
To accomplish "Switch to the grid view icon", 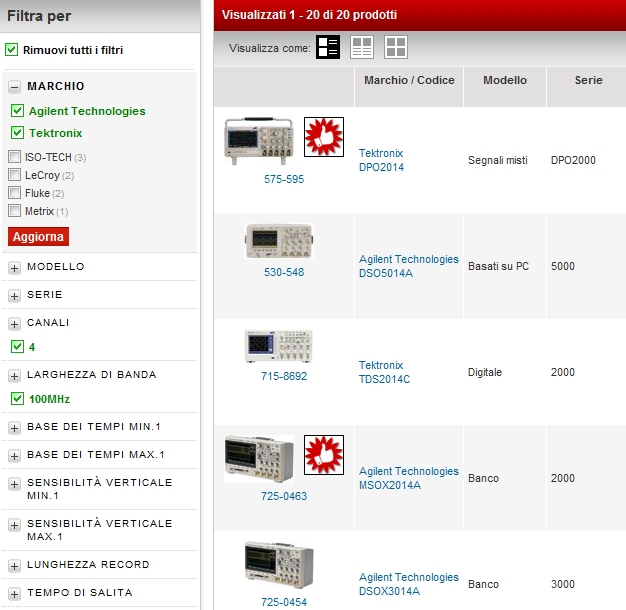I will point(396,47).
